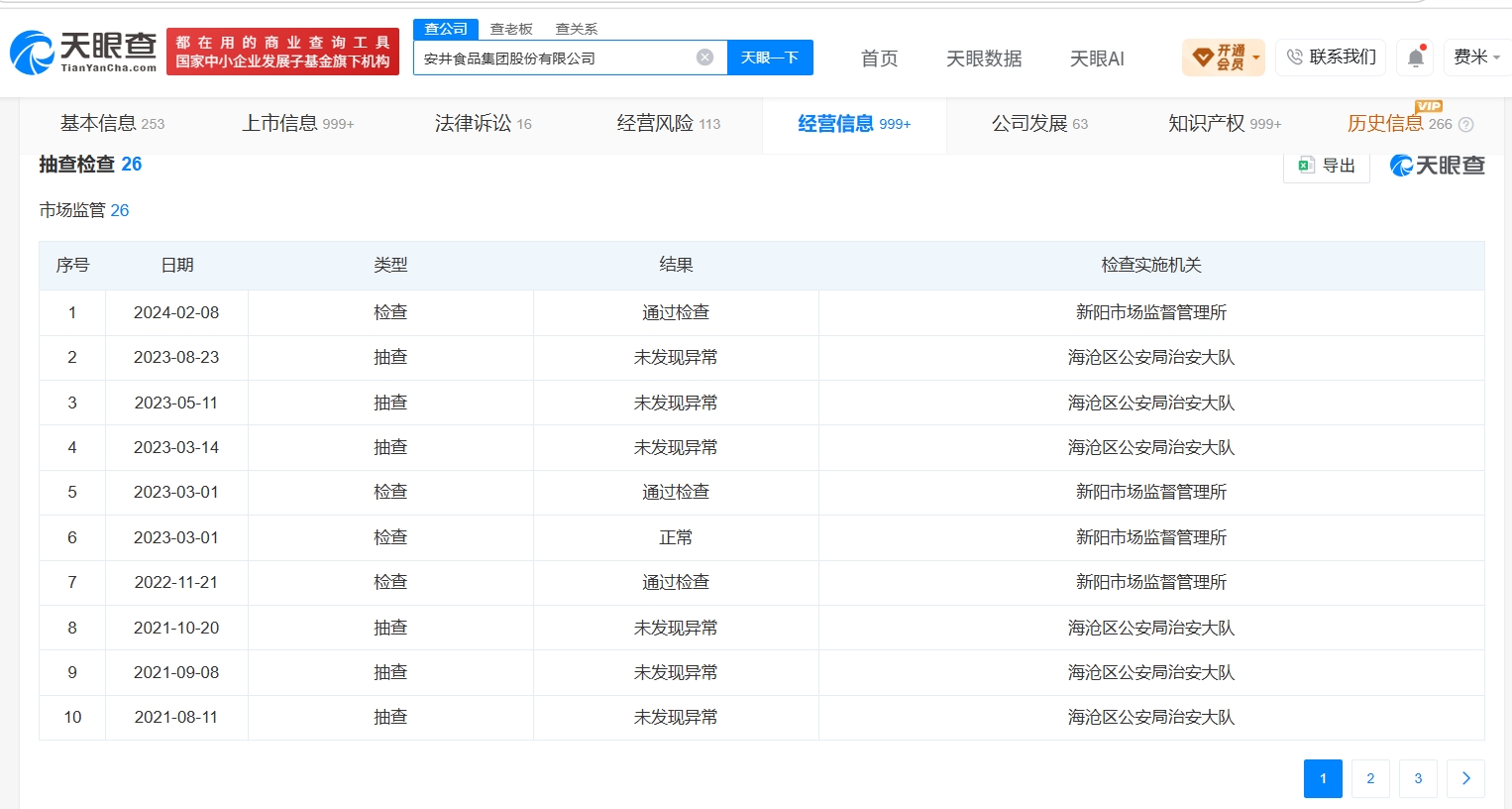This screenshot has height=809, width=1512.
Task: Open the 历史信息 tab
Action: tap(1399, 124)
